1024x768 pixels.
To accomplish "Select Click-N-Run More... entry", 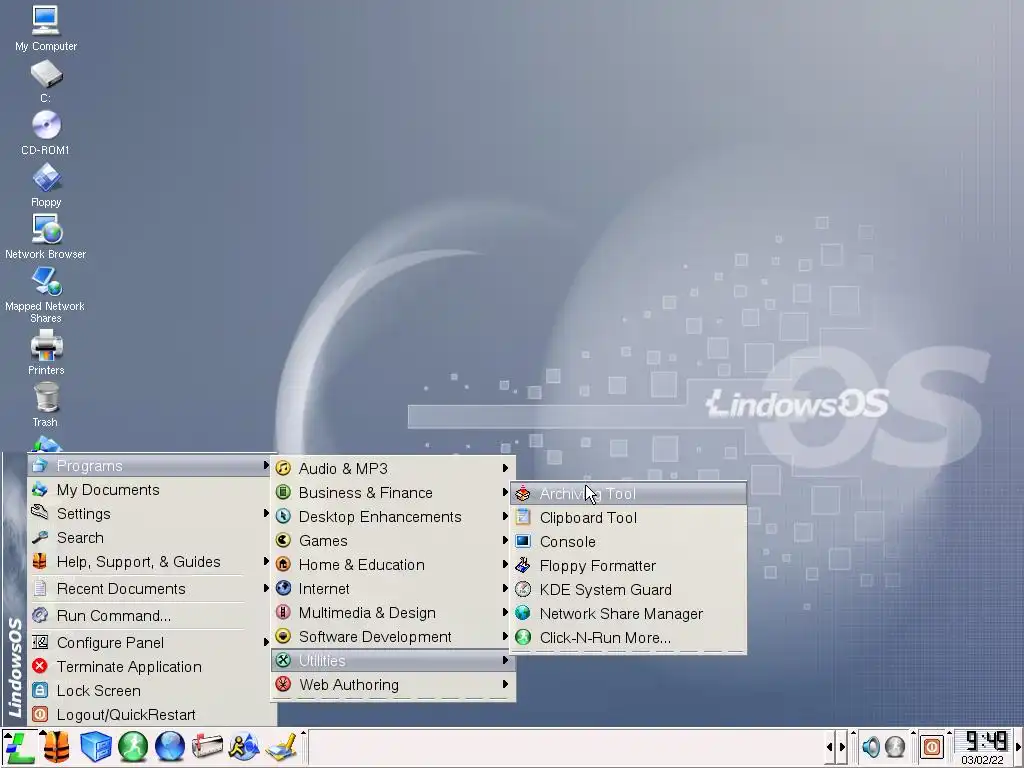I will [628, 637].
